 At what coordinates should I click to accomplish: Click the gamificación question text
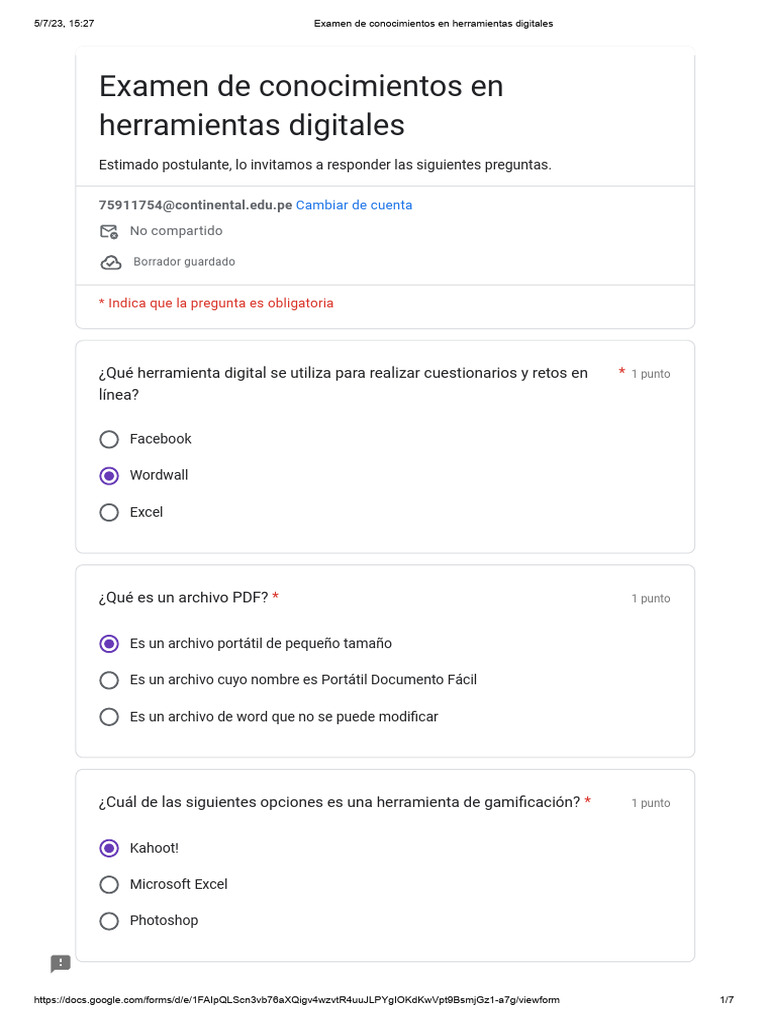339,802
